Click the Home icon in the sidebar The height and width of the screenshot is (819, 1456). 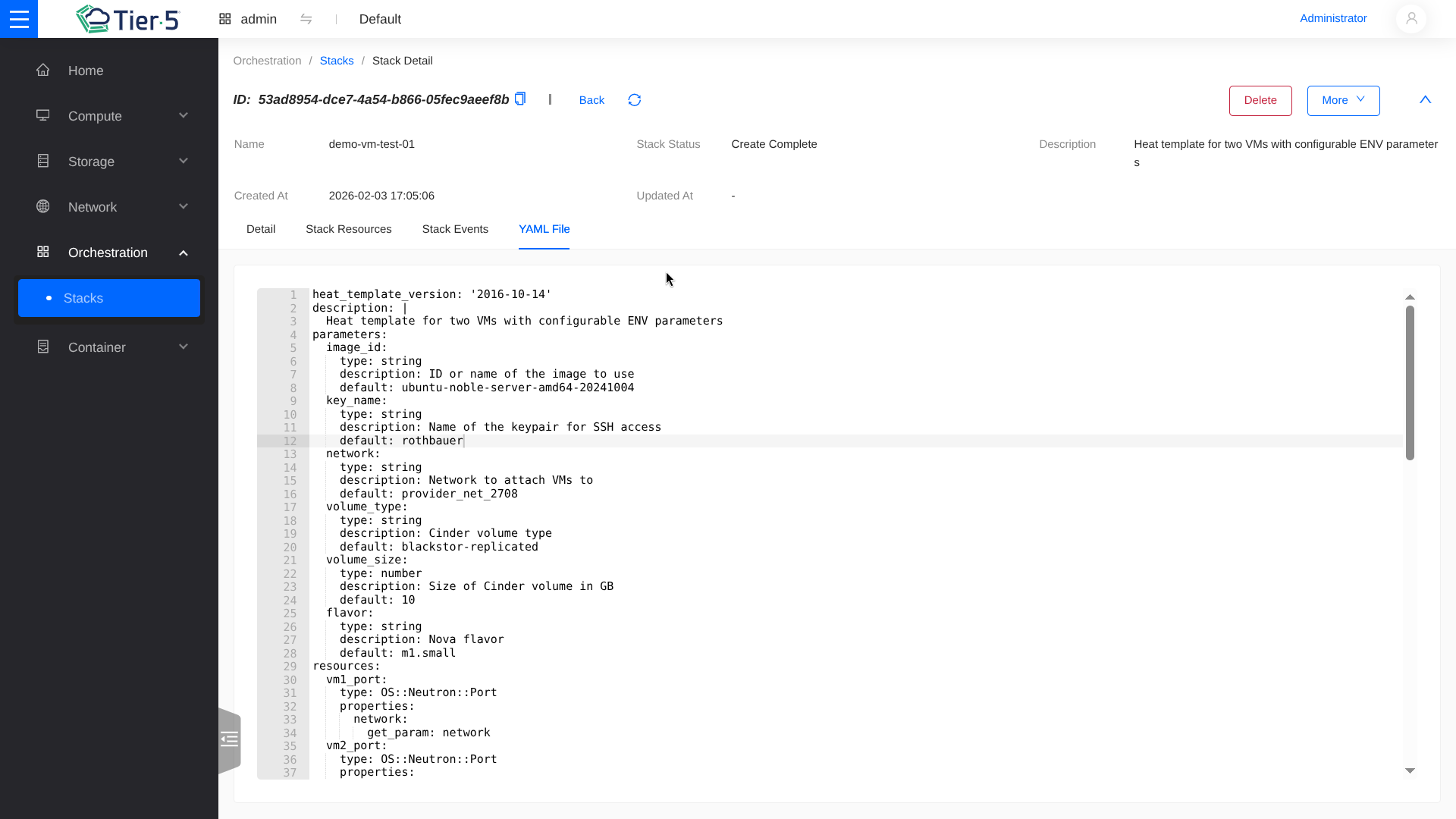coord(43,70)
